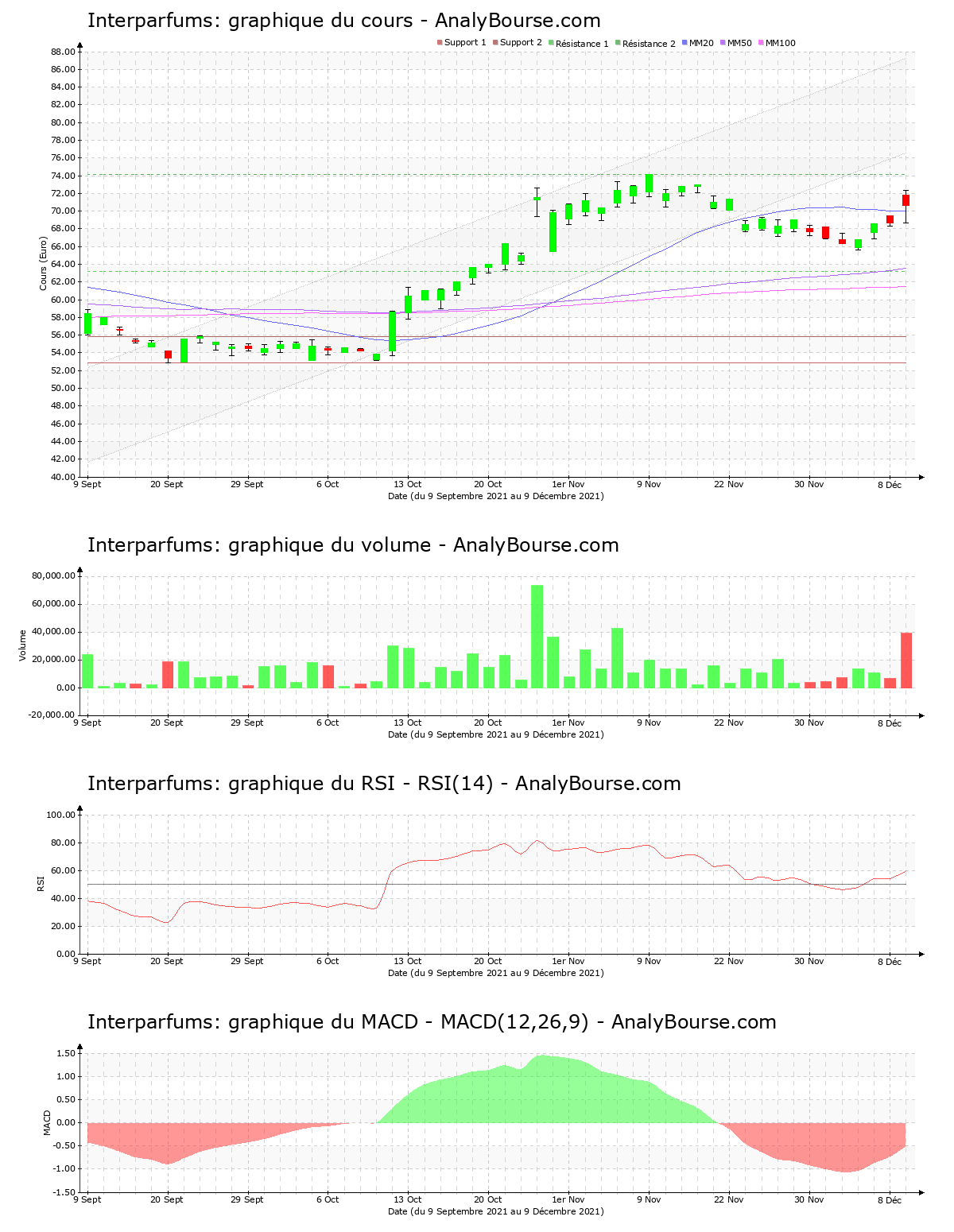Screen dimensions: 954x1232
Task: Click the date range caption under MACD chart
Action: pos(496,1211)
